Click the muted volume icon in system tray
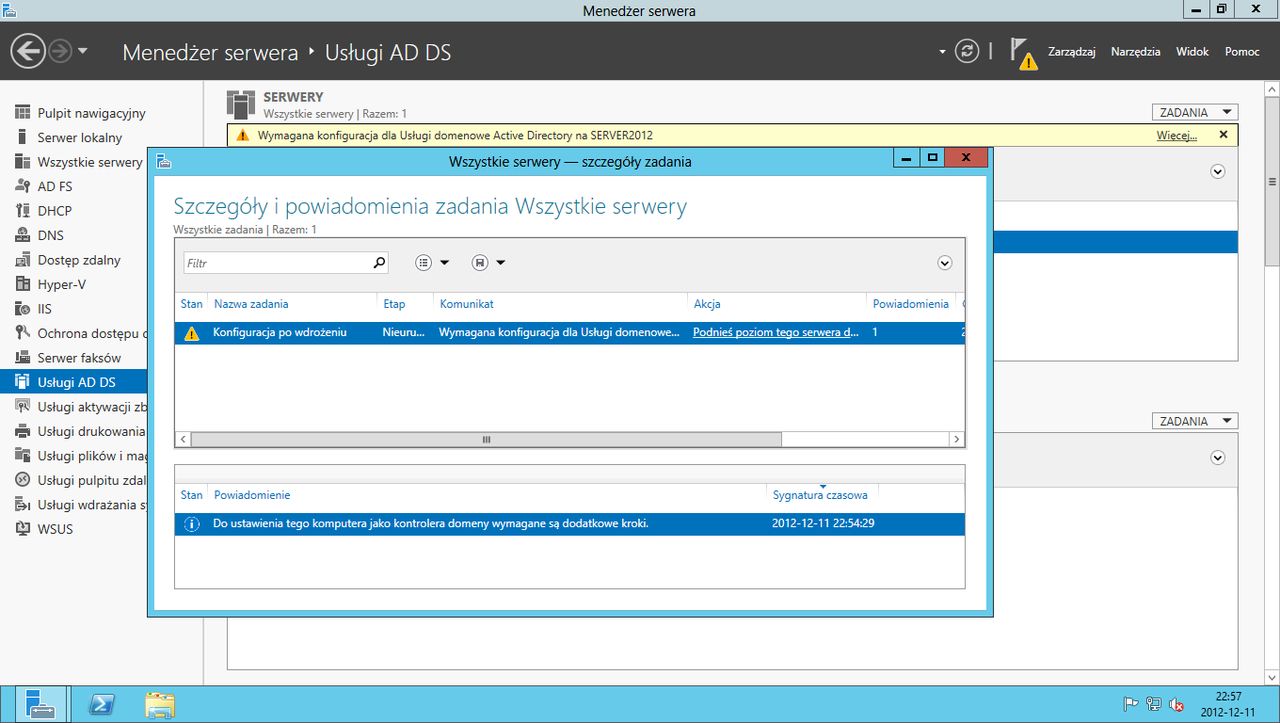The width and height of the screenshot is (1280, 723). [x=1177, y=704]
